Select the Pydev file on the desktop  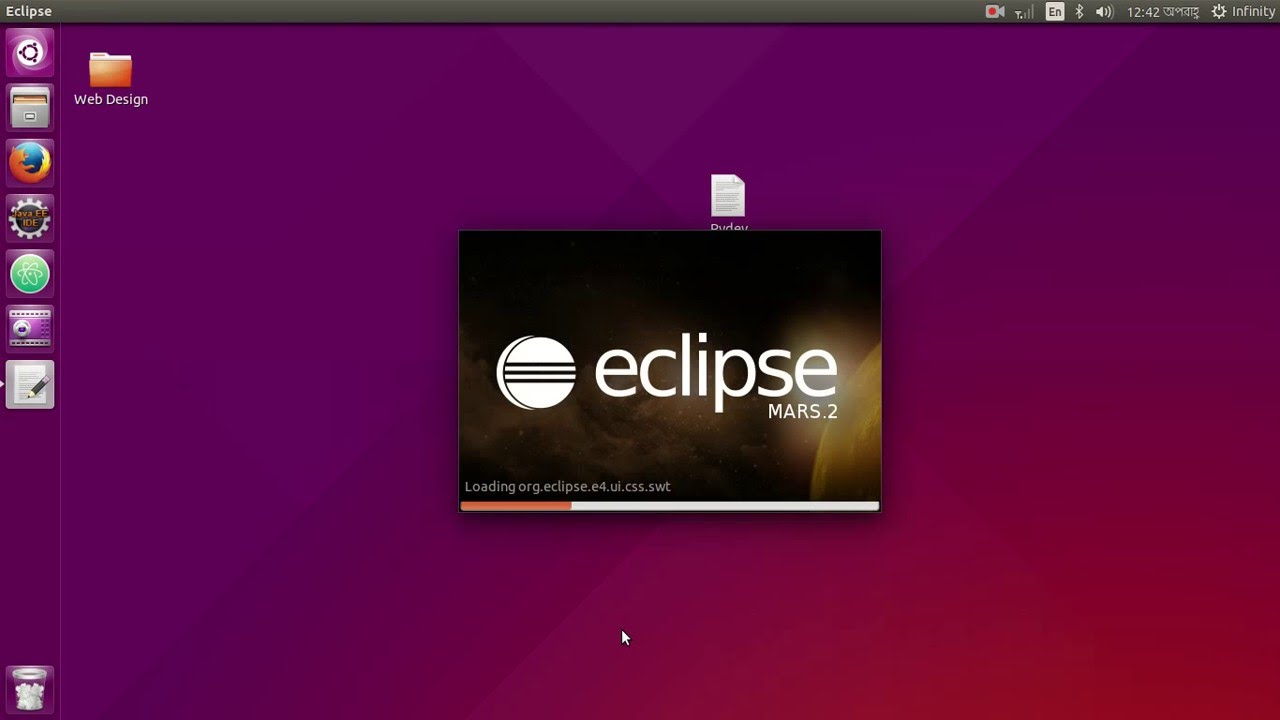tap(728, 203)
